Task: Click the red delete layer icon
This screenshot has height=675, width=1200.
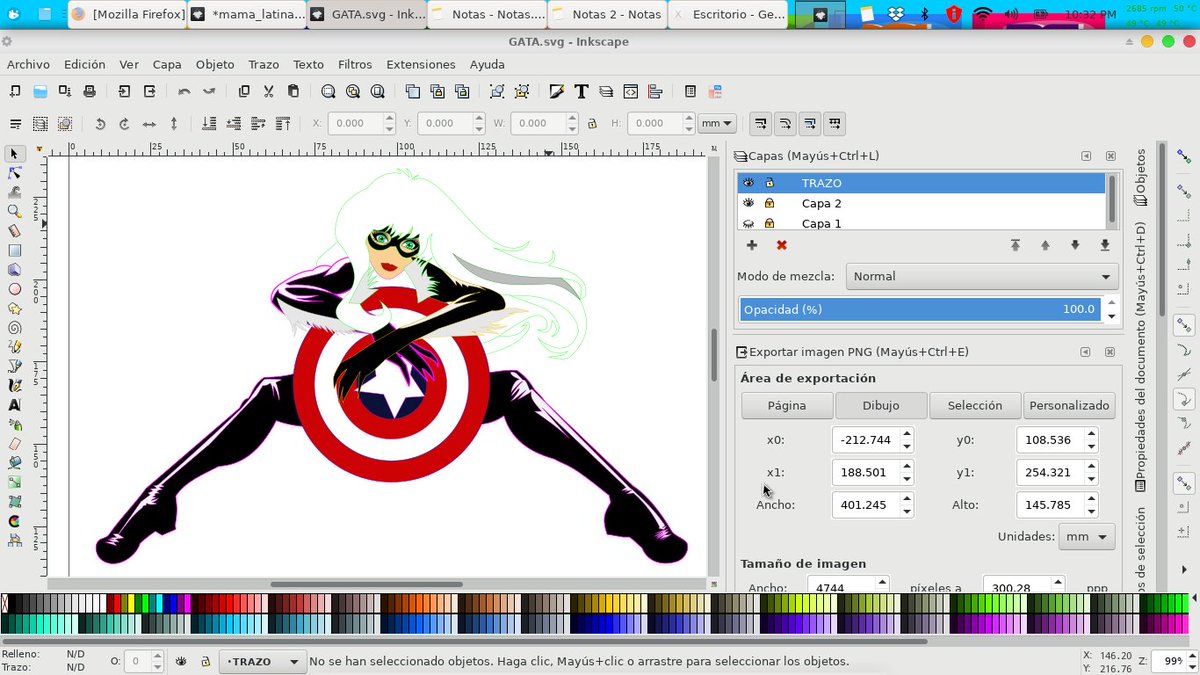Action: [782, 245]
